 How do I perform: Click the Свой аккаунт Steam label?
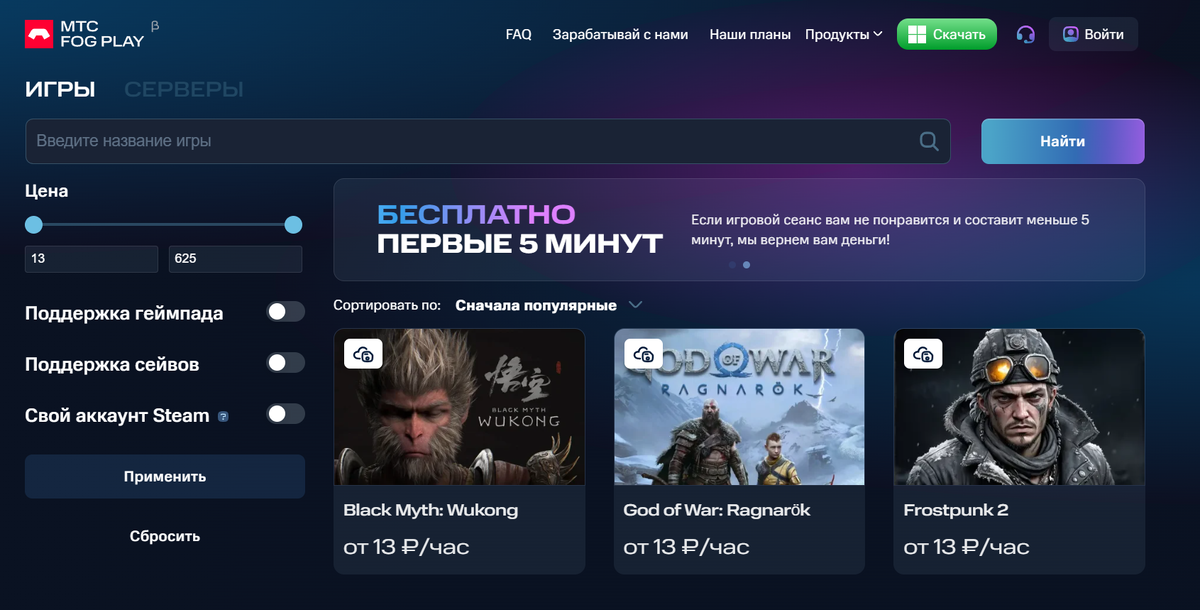click(x=117, y=415)
